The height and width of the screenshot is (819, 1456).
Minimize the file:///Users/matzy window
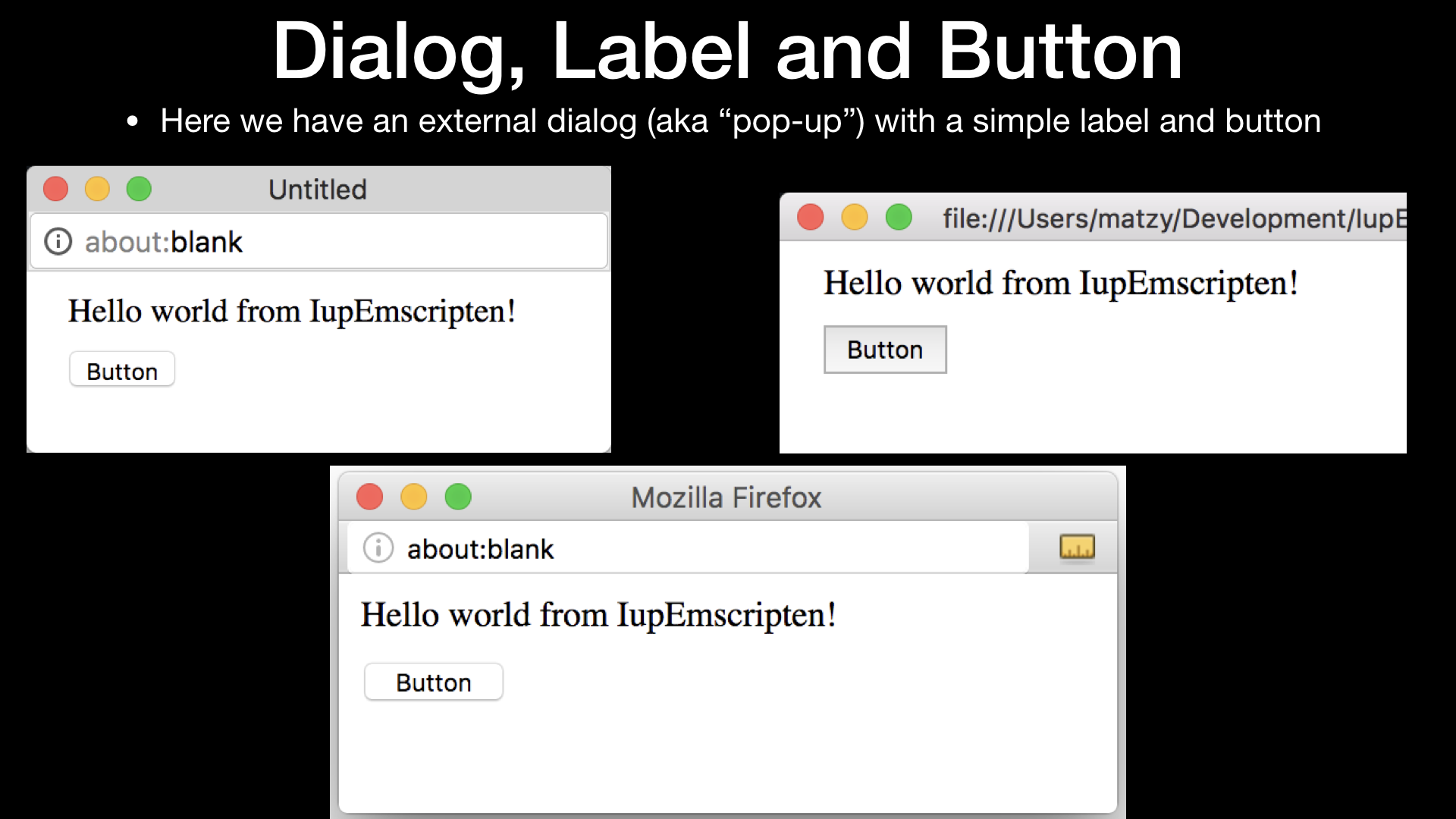click(855, 218)
